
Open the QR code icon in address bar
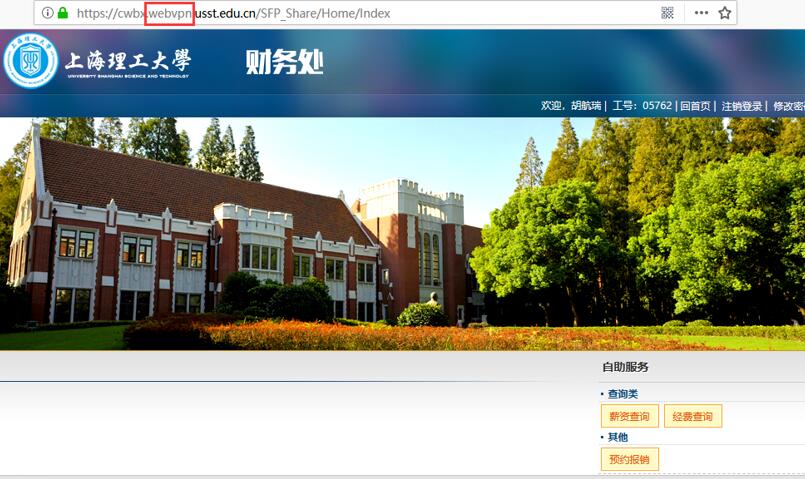pyautogui.click(x=667, y=13)
